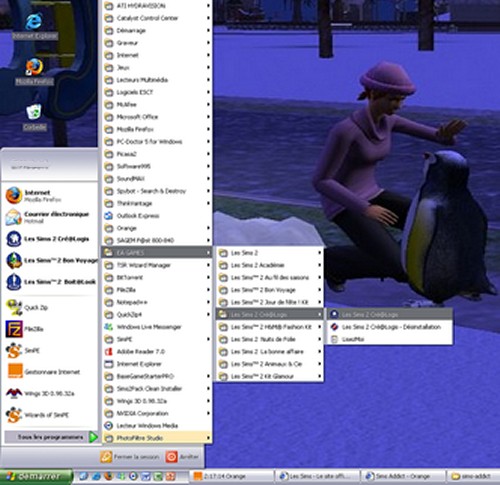Launch Les Sims 2 Boît@Look from start list

pyautogui.click(x=50, y=282)
